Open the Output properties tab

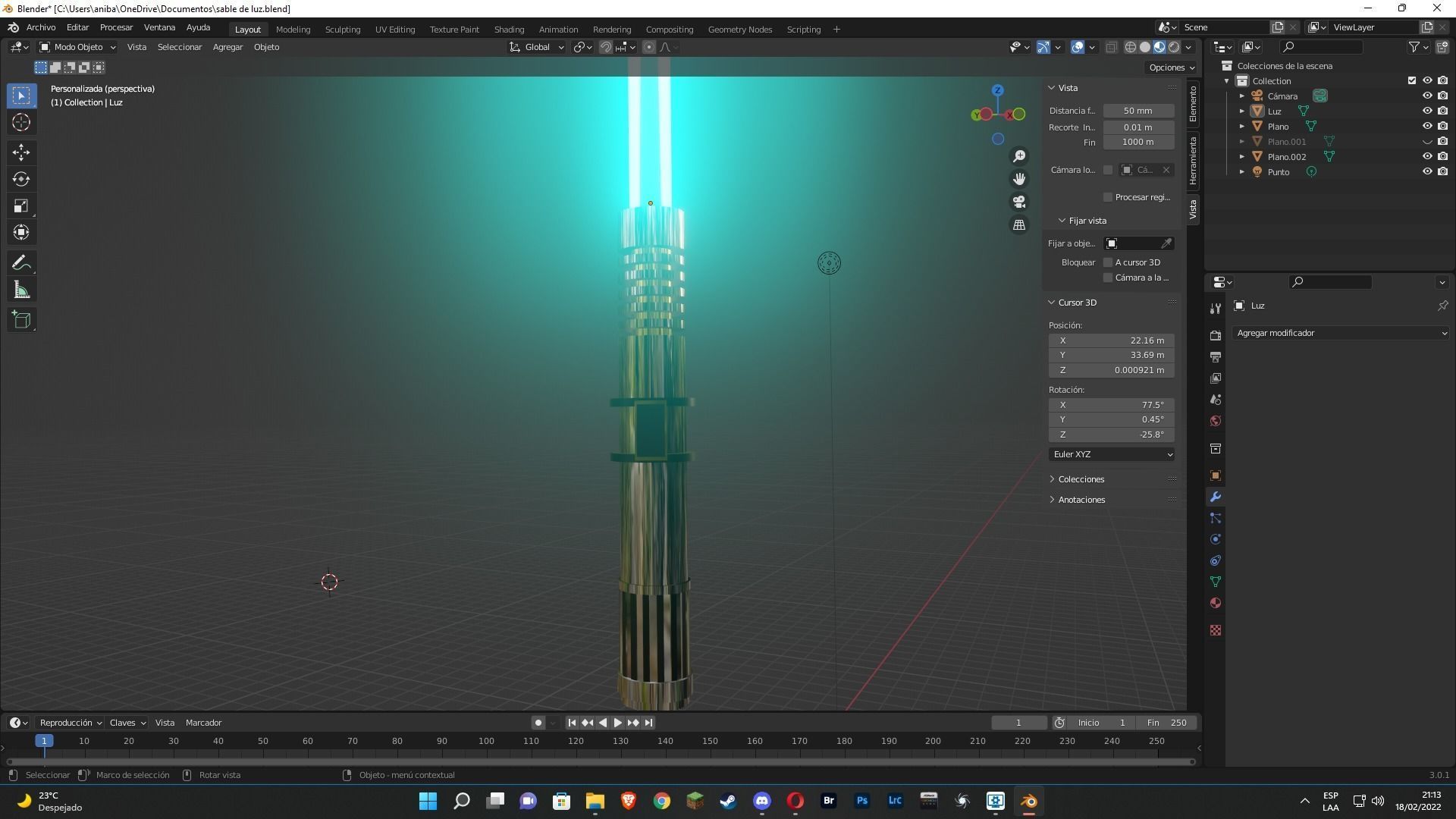(x=1216, y=356)
